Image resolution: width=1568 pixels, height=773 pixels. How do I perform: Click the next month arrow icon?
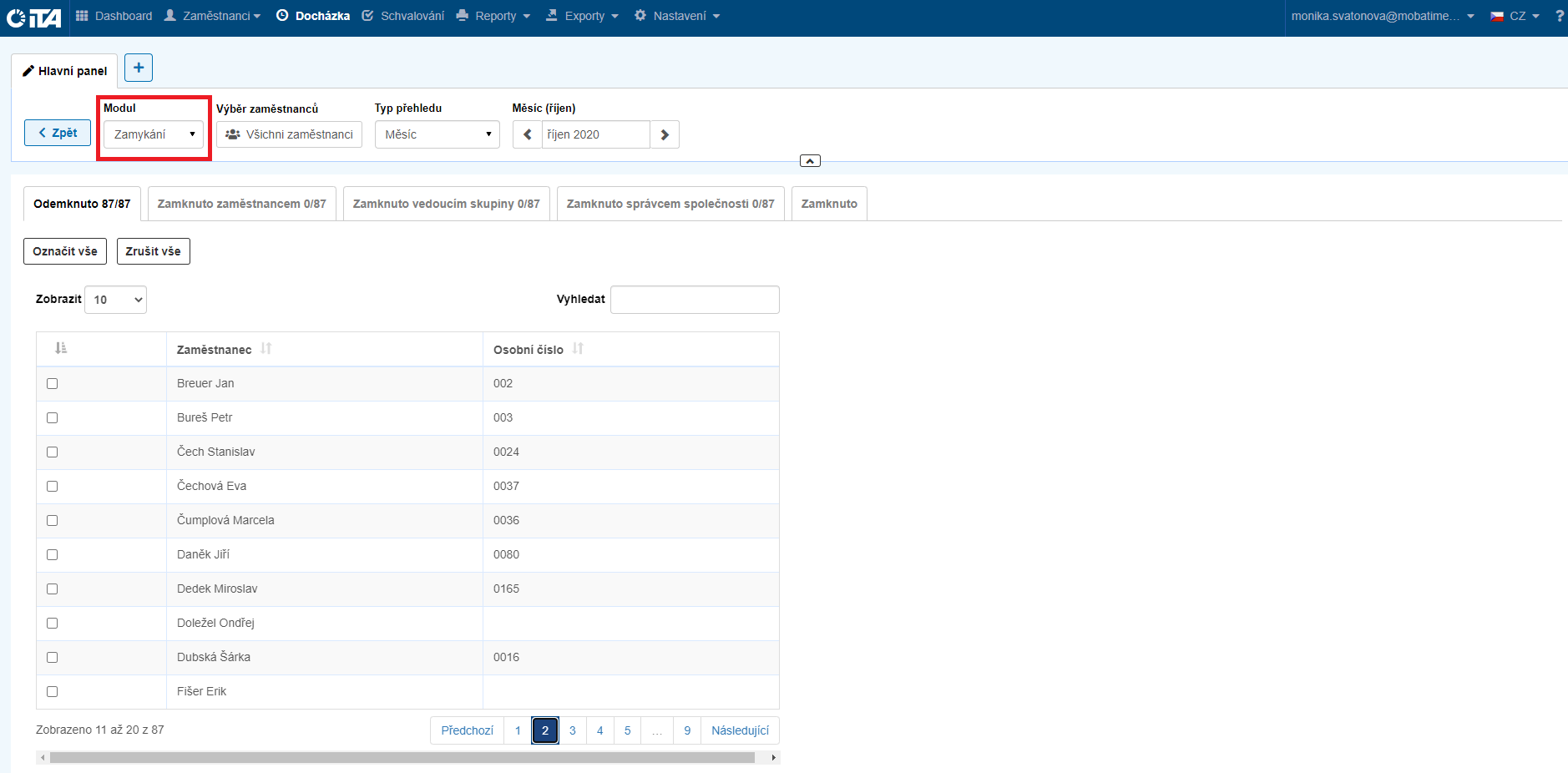[x=665, y=134]
